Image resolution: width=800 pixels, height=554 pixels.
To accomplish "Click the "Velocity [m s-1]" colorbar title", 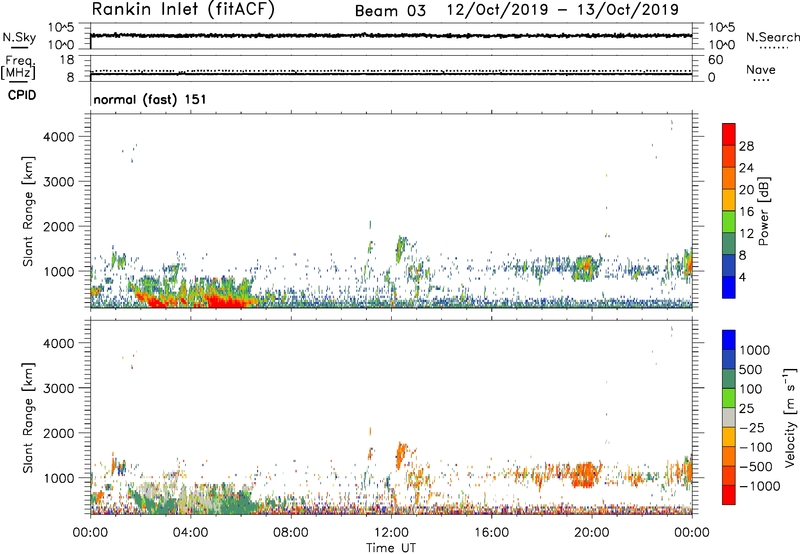I will point(790,417).
